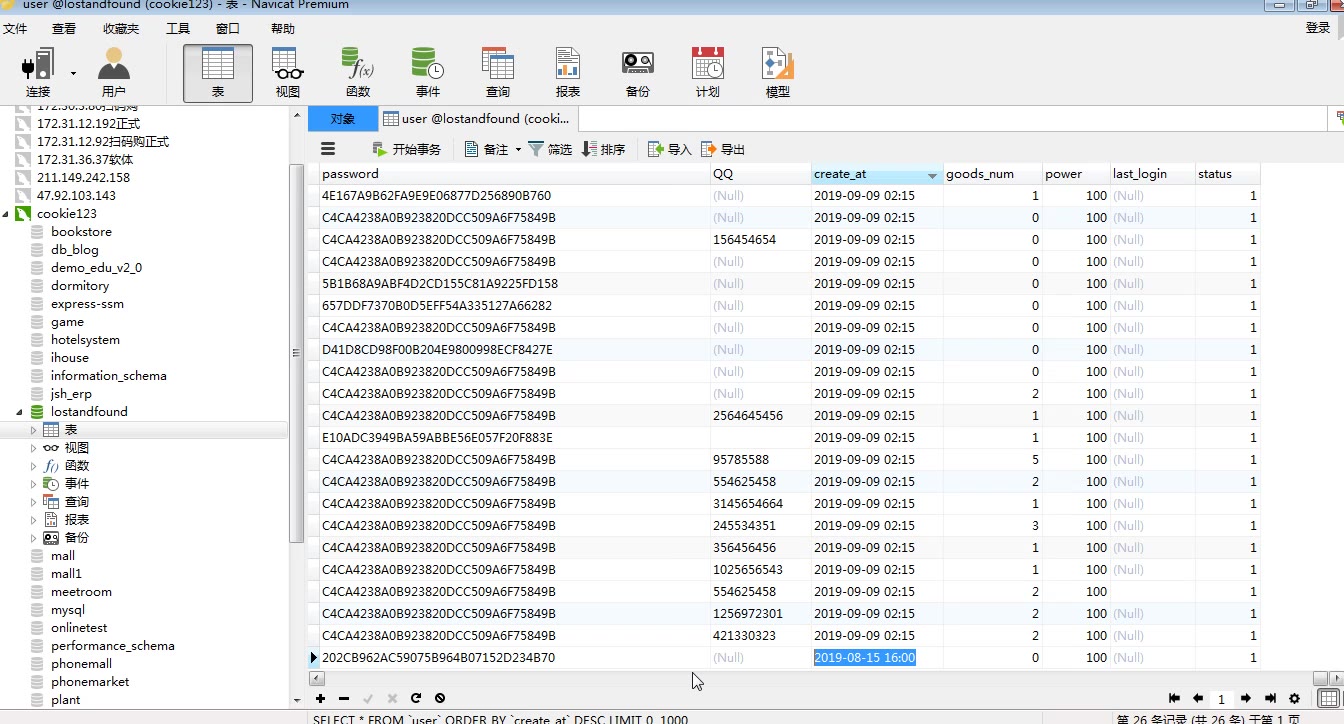Open the 函数 (Function) toolbar icon
The height and width of the screenshot is (724, 1344).
[358, 73]
